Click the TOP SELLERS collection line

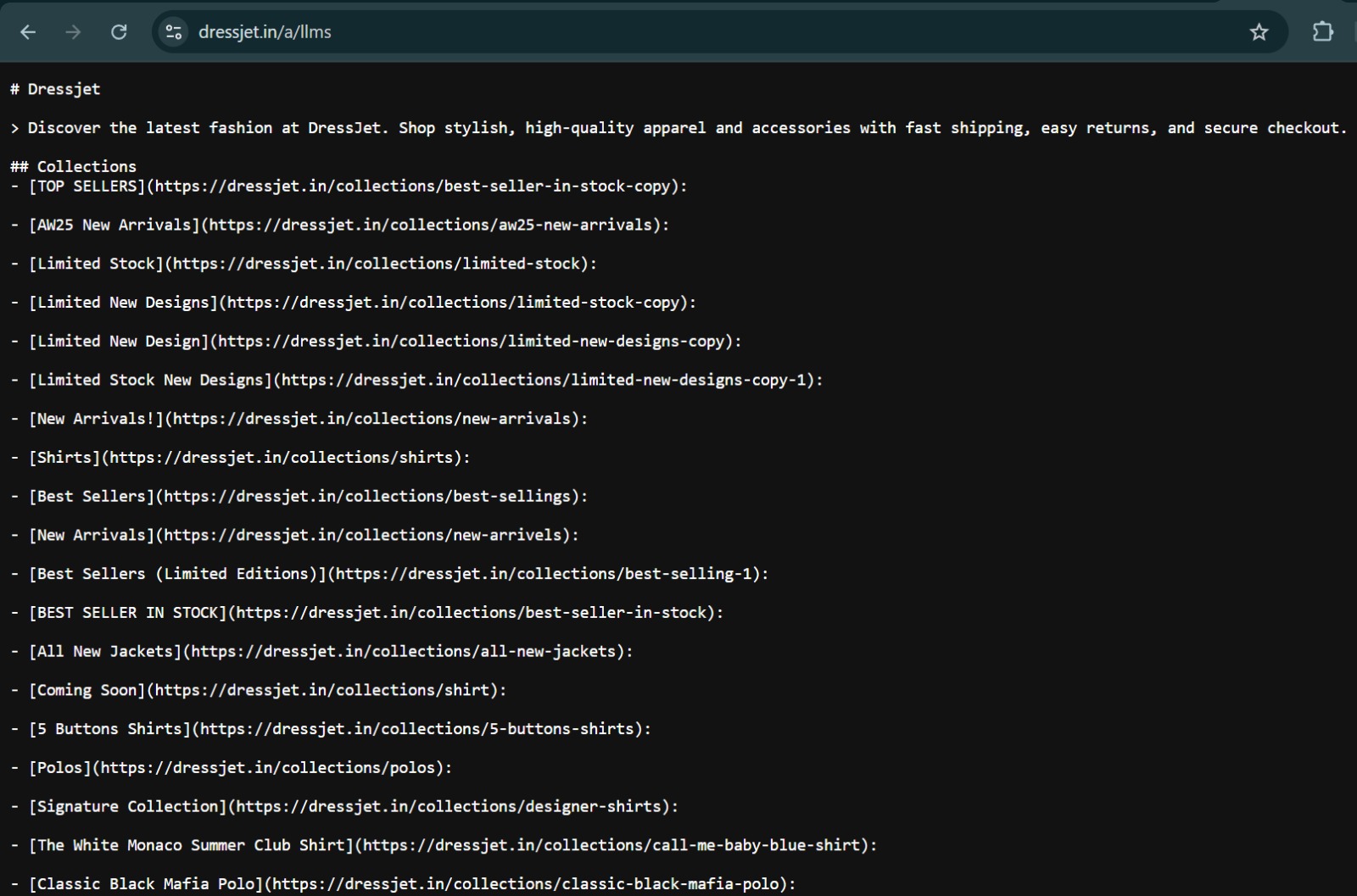pyautogui.click(x=349, y=186)
